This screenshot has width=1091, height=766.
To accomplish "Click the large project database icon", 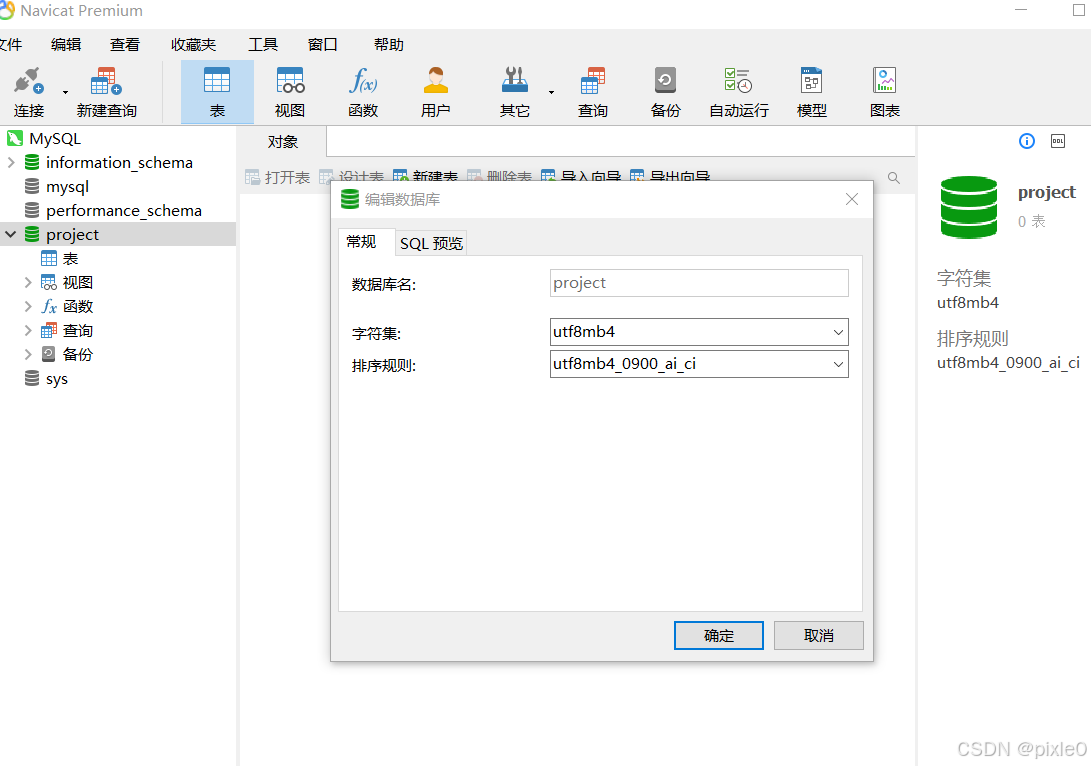I will pyautogui.click(x=969, y=207).
